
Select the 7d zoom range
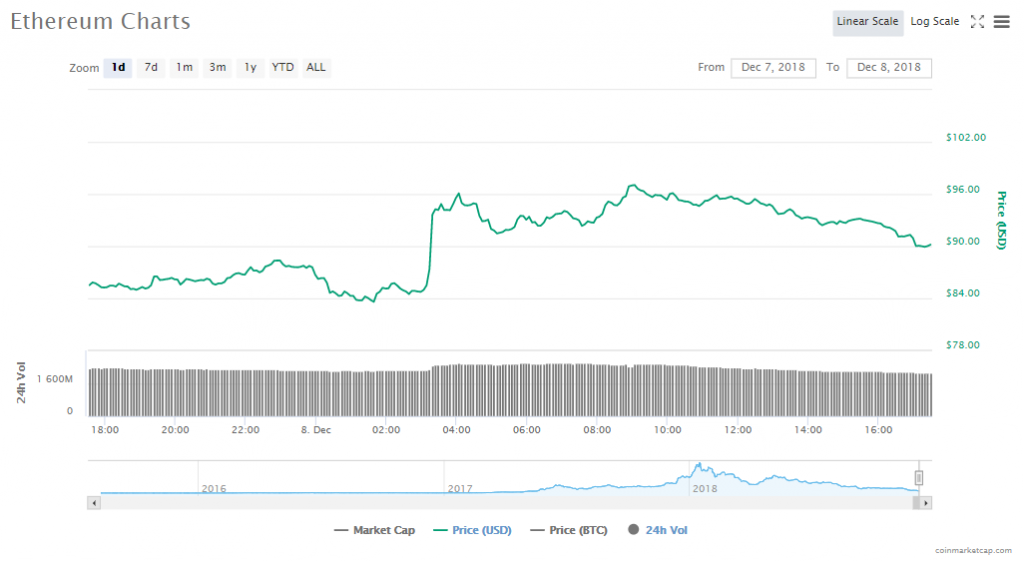click(151, 68)
